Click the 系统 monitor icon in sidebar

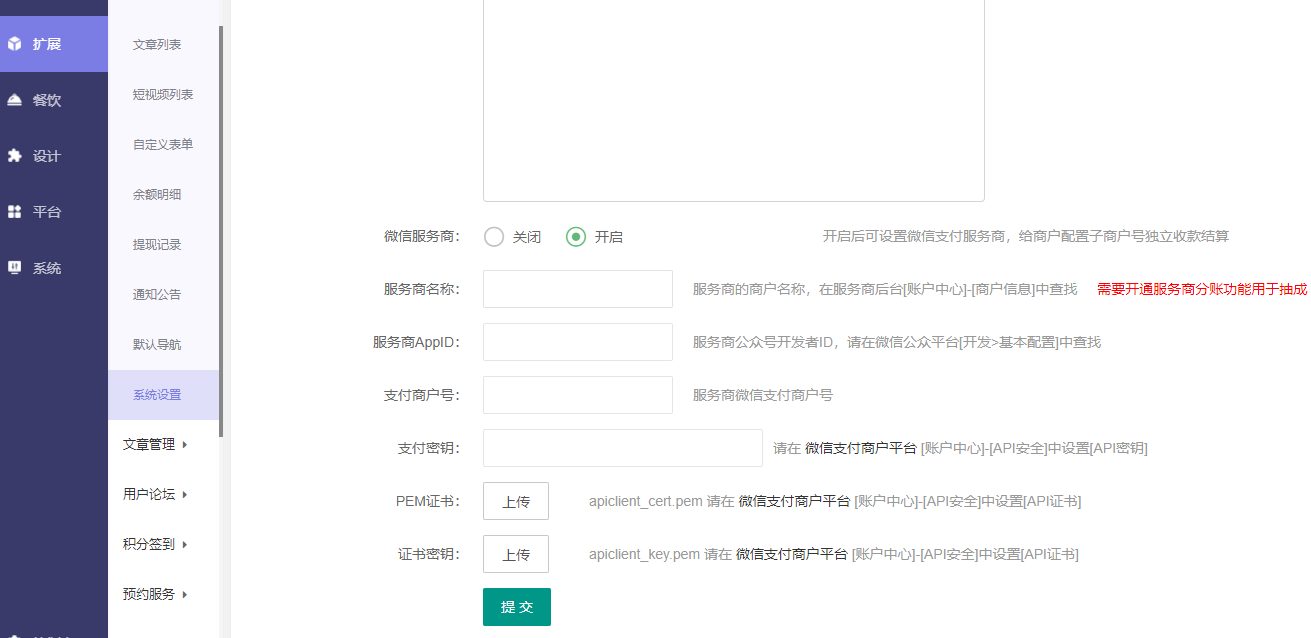click(15, 268)
